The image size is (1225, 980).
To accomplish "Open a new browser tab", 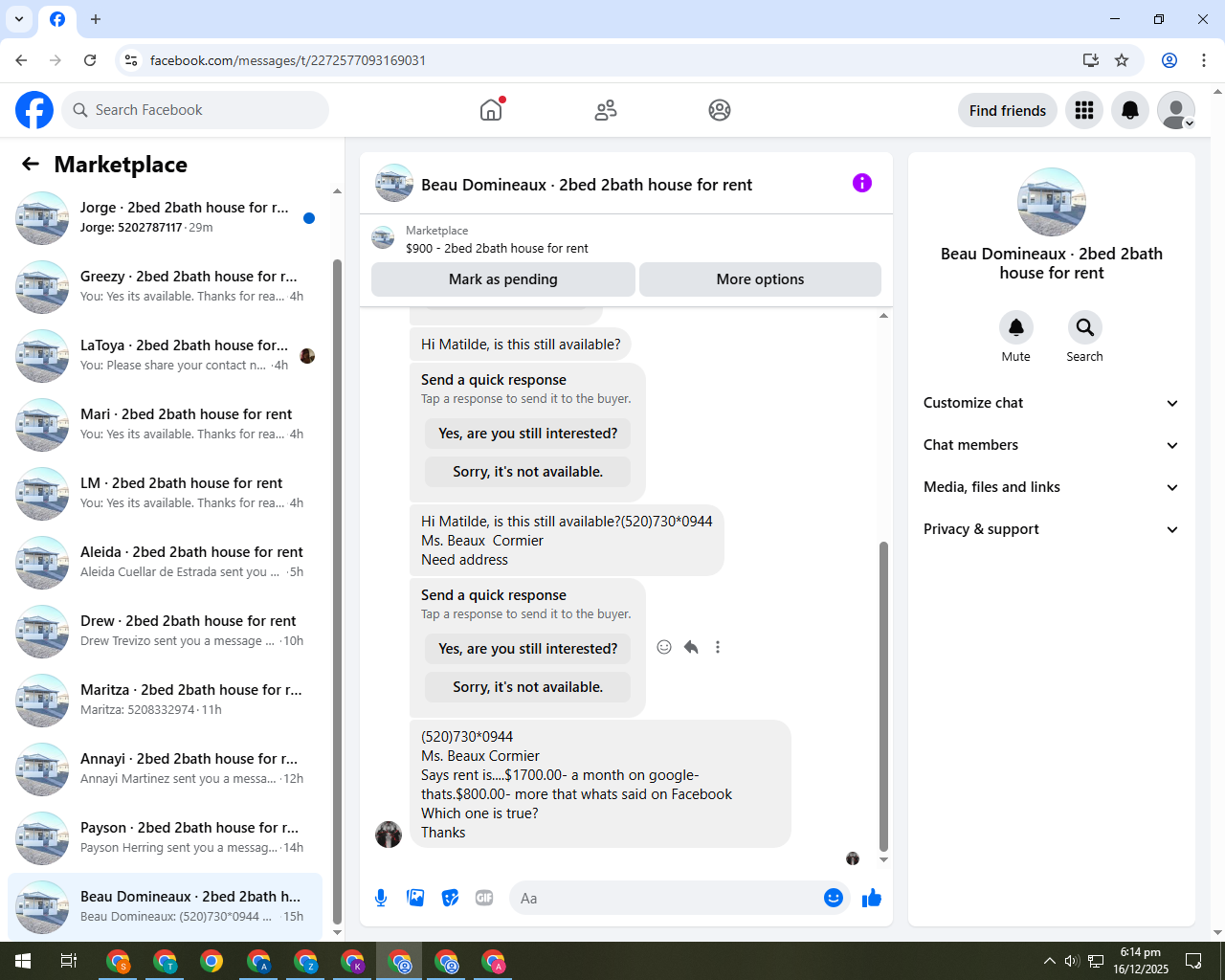I will pos(96,19).
